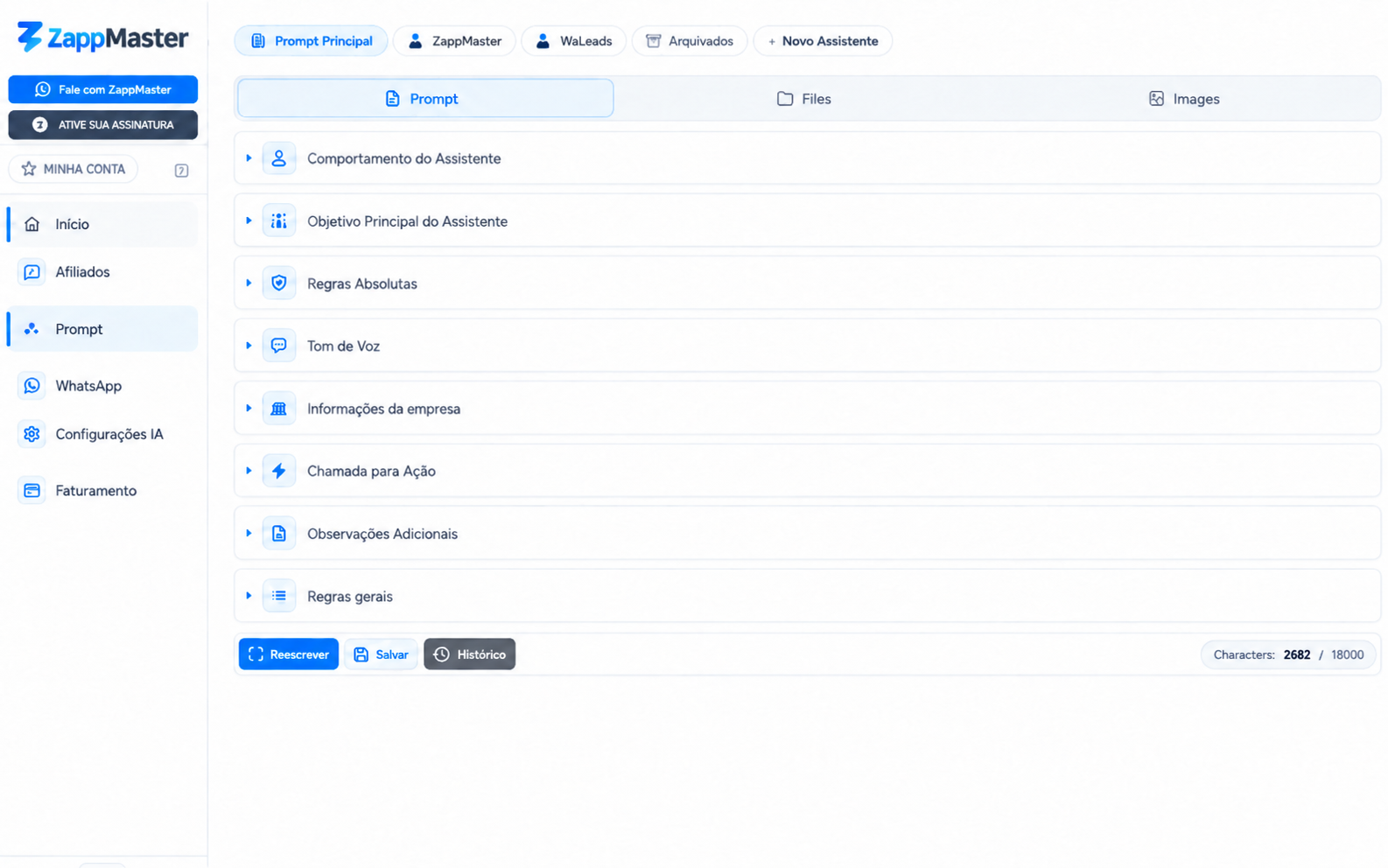Click the Chamada para Ação title text
This screenshot has height=868, width=1388.
coord(371,471)
